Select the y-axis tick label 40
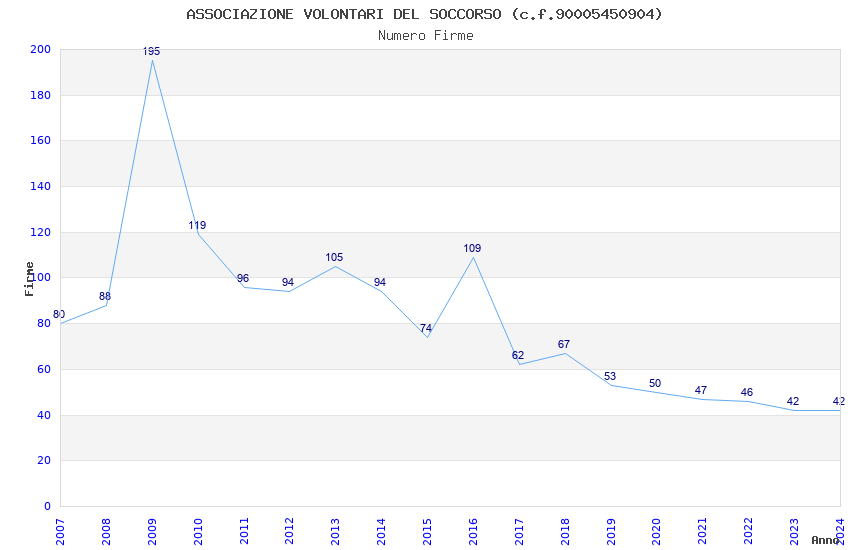The image size is (850, 550). pyautogui.click(x=44, y=416)
